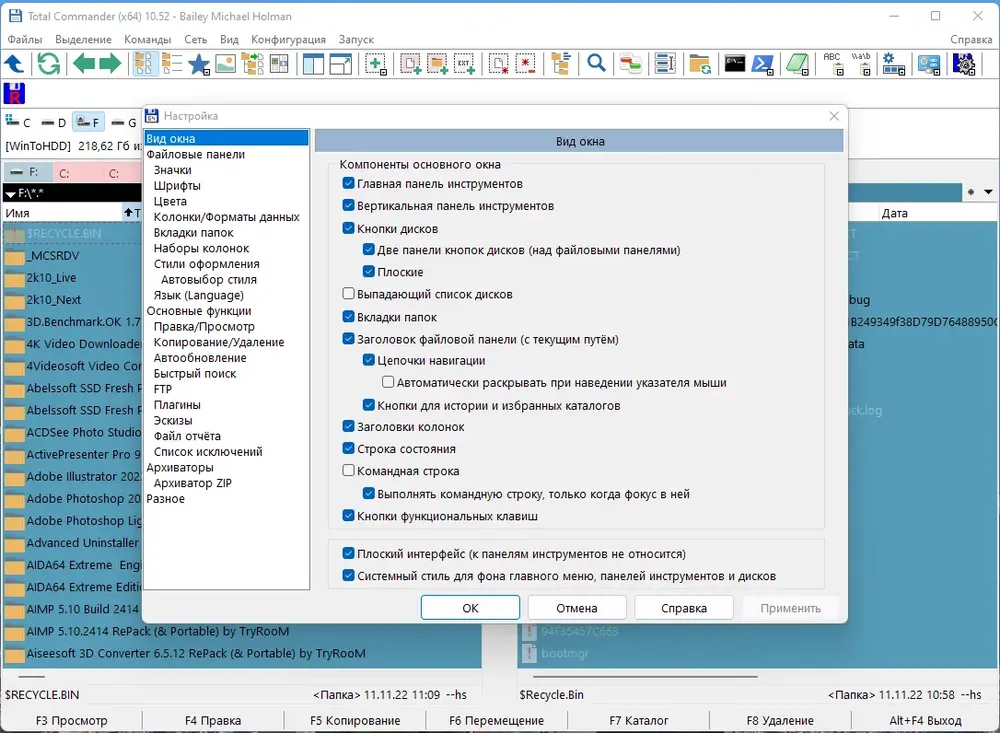Switch to thumbnail picture view icon

coord(225,64)
